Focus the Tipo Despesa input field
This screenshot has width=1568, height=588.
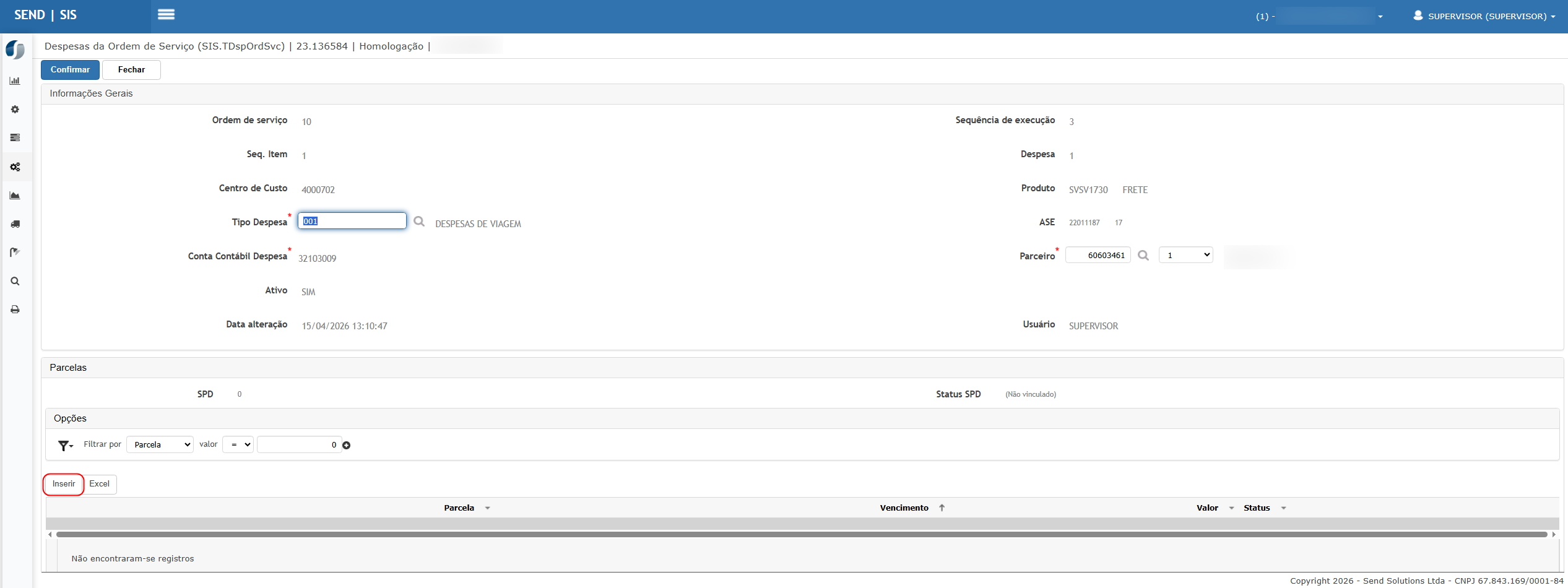[x=352, y=221]
